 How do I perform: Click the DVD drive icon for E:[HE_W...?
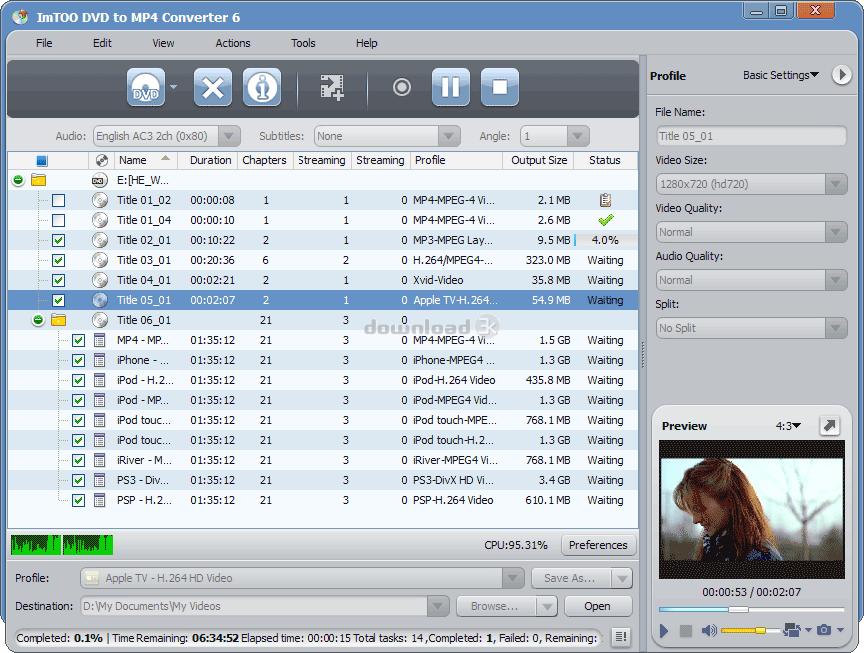[x=98, y=180]
